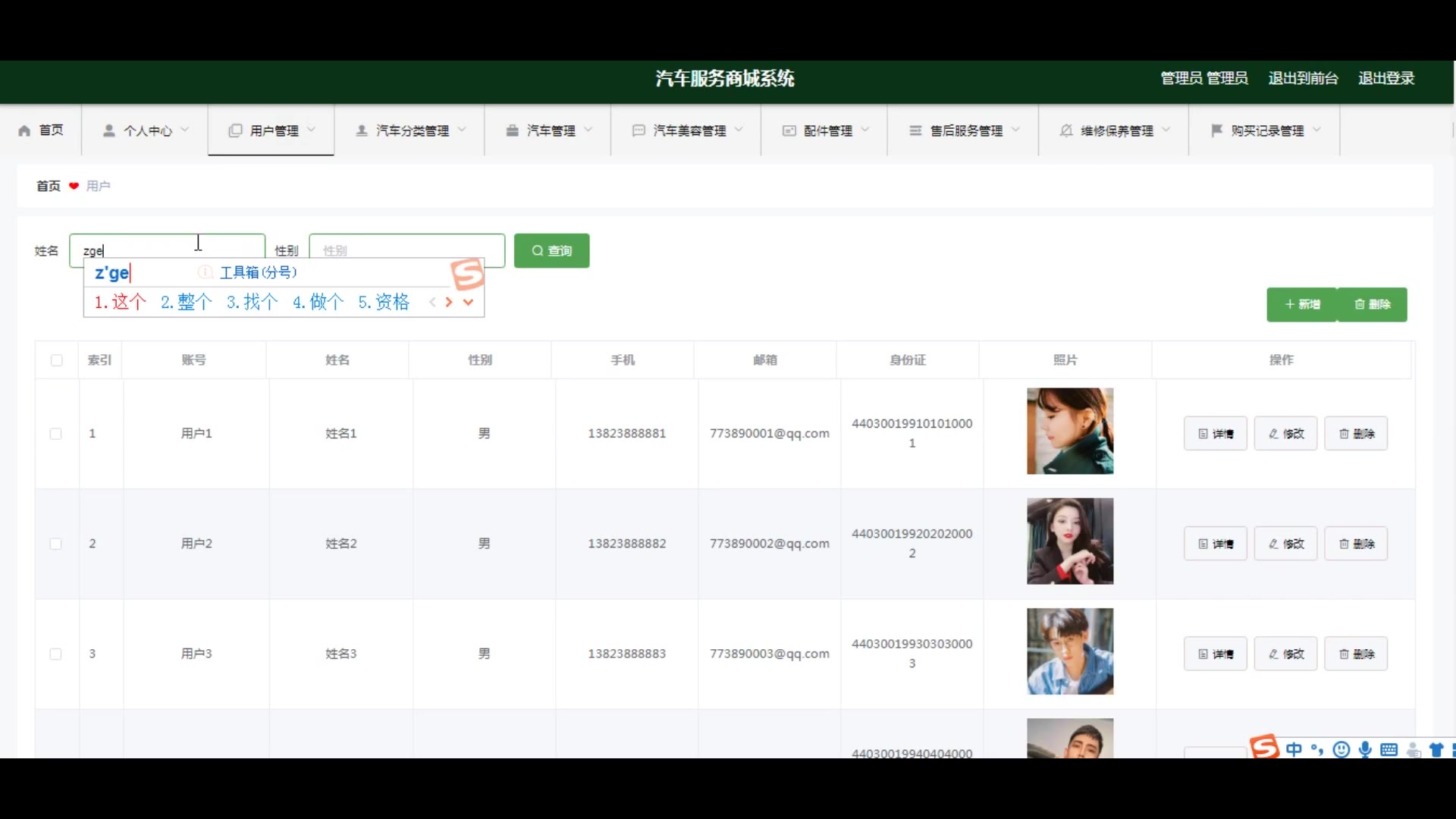1456x819 pixels.
Task: Click 详情 button for 用户2
Action: click(x=1216, y=544)
